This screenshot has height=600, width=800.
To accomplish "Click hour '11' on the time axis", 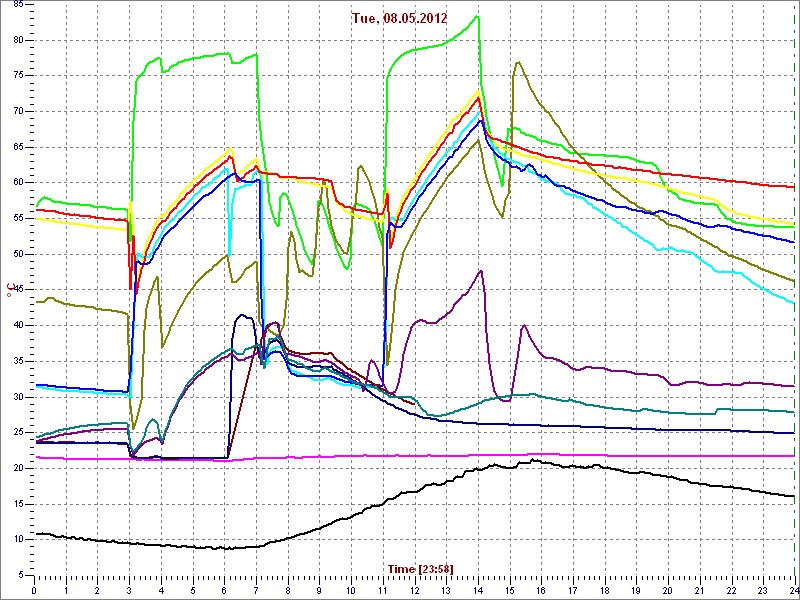I will coord(383,590).
